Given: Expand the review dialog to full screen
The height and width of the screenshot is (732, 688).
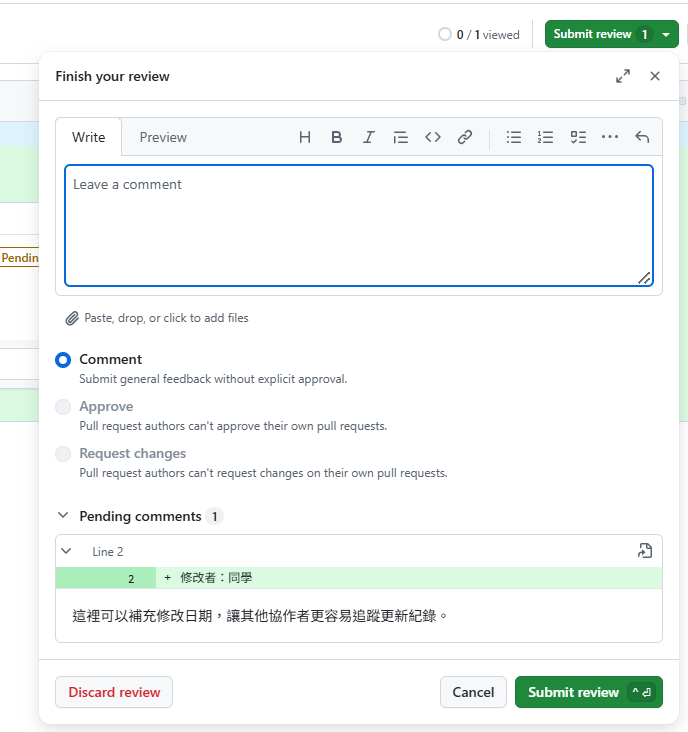Looking at the screenshot, I should (623, 76).
